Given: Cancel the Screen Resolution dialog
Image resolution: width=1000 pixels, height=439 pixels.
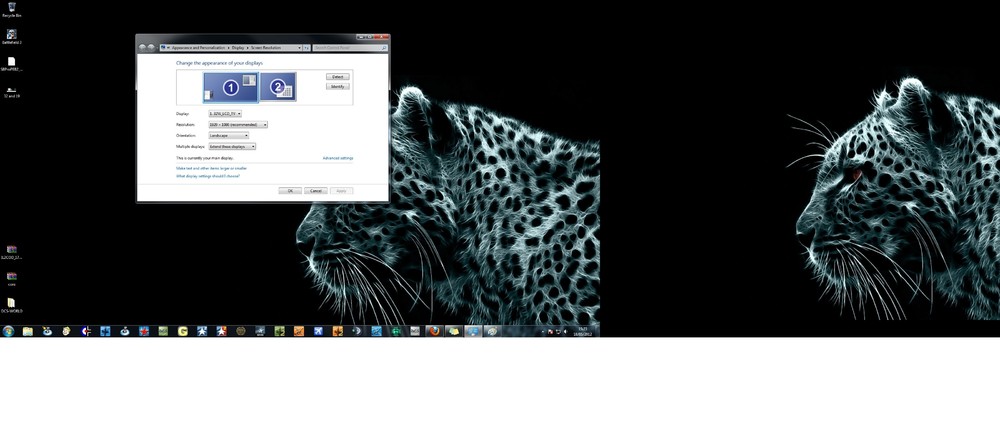Looking at the screenshot, I should click(x=316, y=191).
